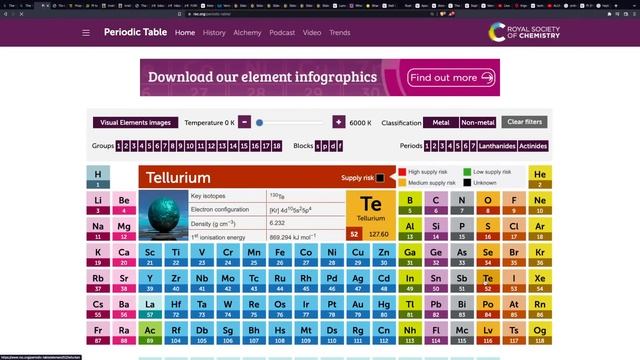Toggle Period 7 filter

coord(473,146)
